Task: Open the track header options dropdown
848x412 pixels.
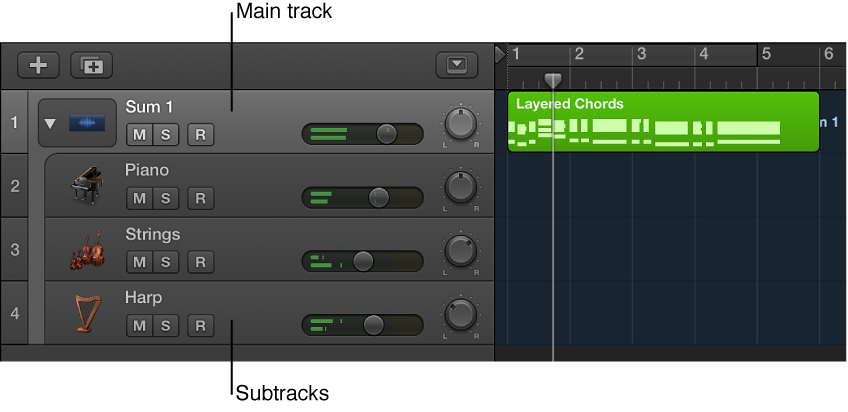Action: [x=457, y=65]
